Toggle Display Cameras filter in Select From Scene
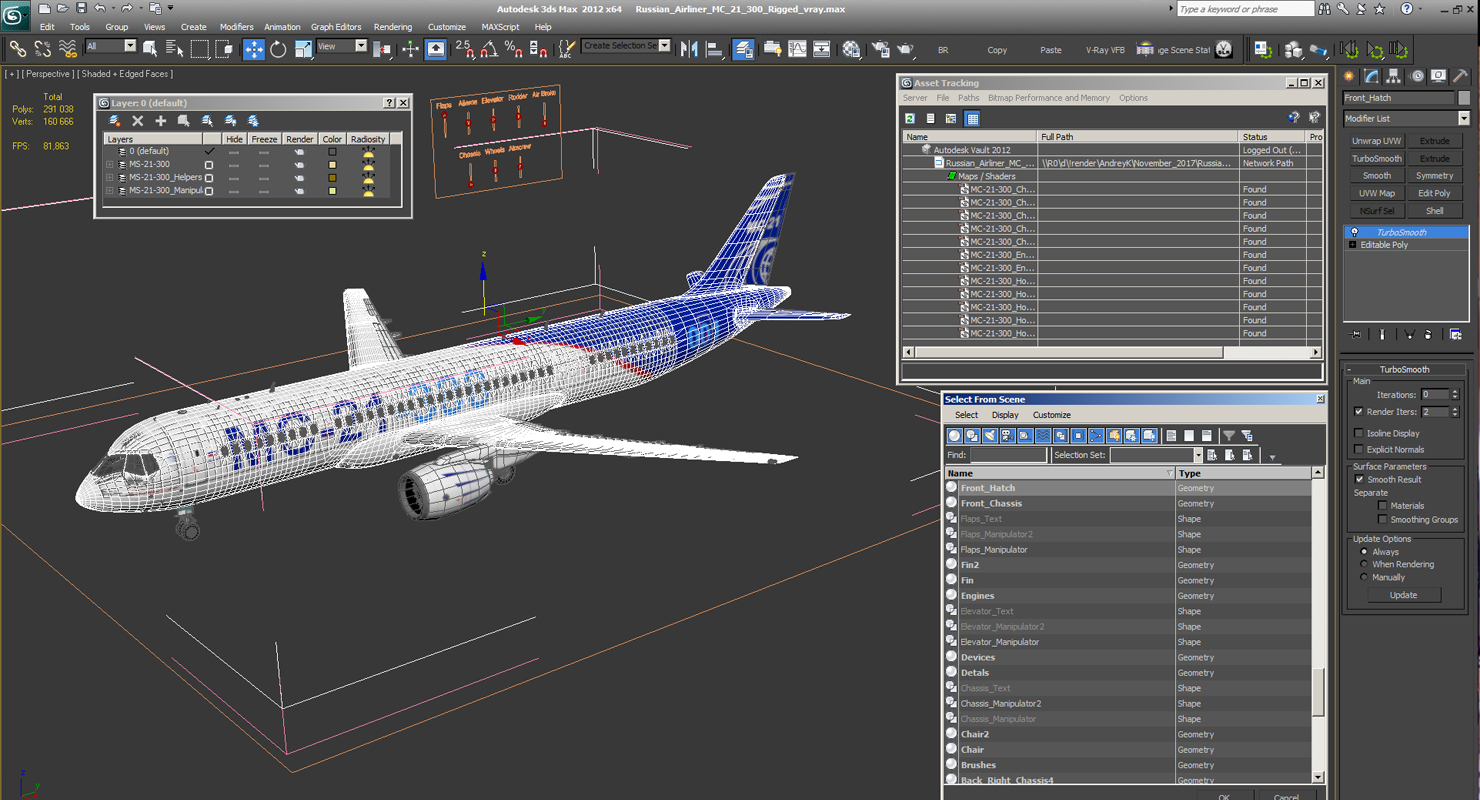Viewport: 1480px width, 800px height. pyautogui.click(x=1008, y=436)
